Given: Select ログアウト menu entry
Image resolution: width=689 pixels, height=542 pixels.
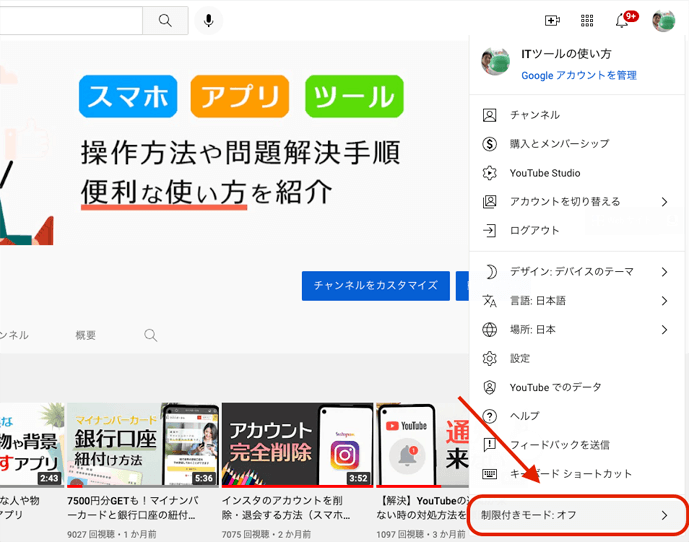Looking at the screenshot, I should tap(578, 230).
